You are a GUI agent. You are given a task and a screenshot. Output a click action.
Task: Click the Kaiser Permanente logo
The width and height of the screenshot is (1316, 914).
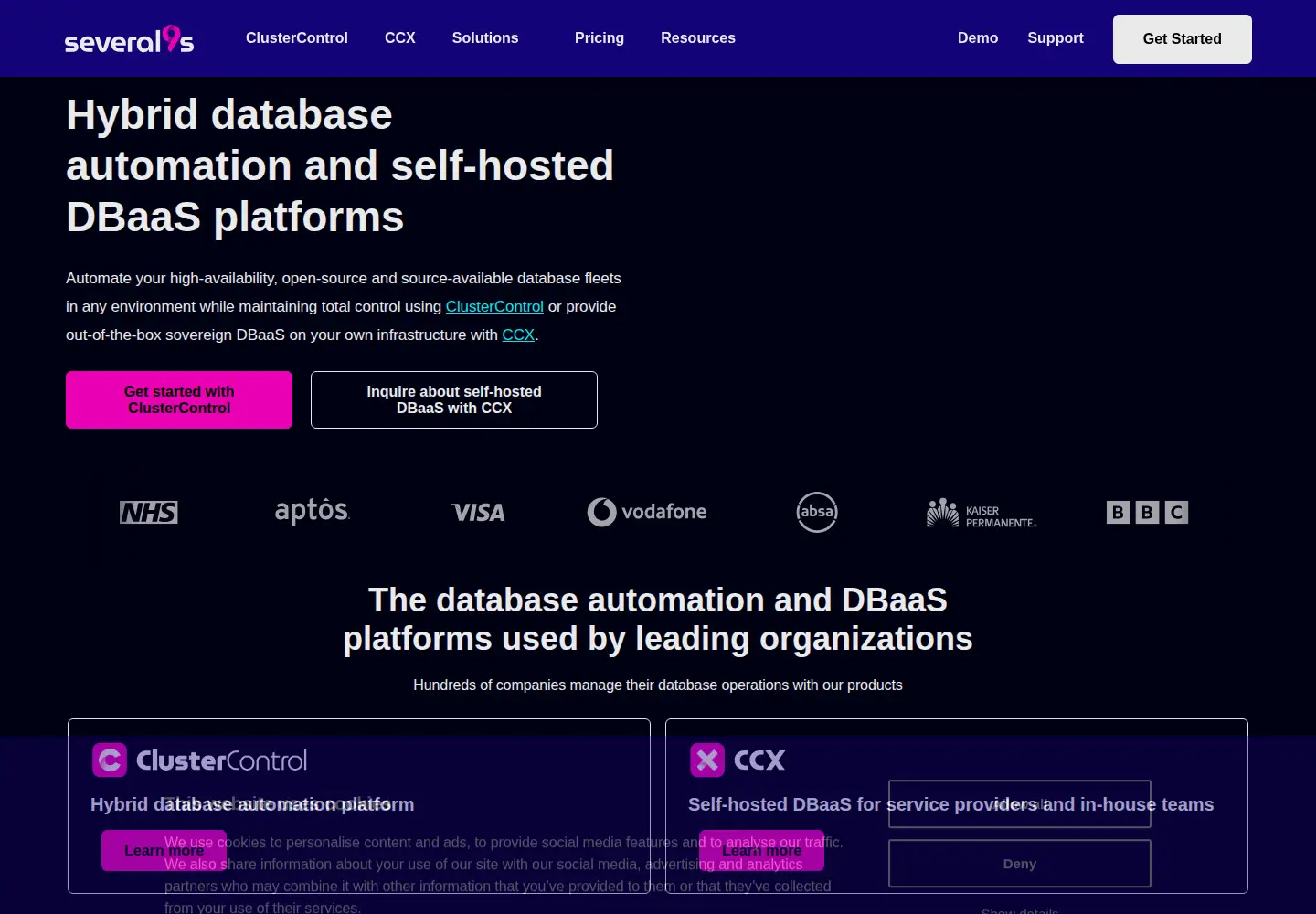tap(982, 514)
